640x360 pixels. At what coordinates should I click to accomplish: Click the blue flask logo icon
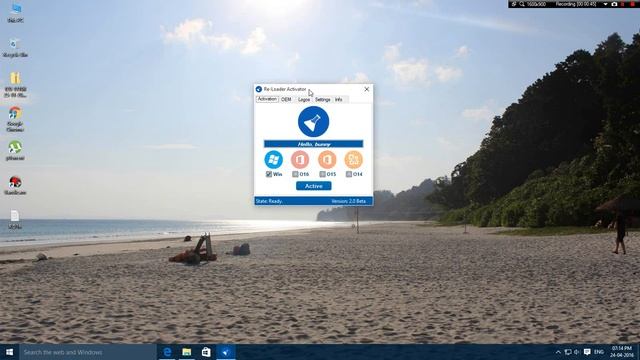(313, 122)
